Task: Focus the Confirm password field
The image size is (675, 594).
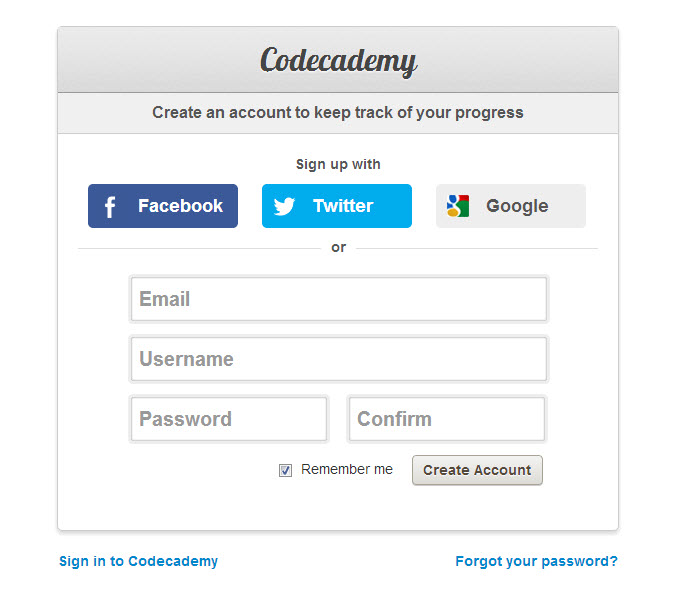Action: (446, 419)
